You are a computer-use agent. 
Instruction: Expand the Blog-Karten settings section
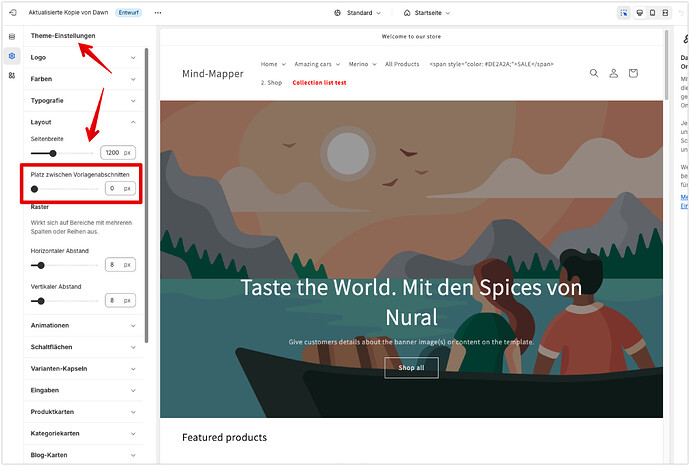(83, 455)
